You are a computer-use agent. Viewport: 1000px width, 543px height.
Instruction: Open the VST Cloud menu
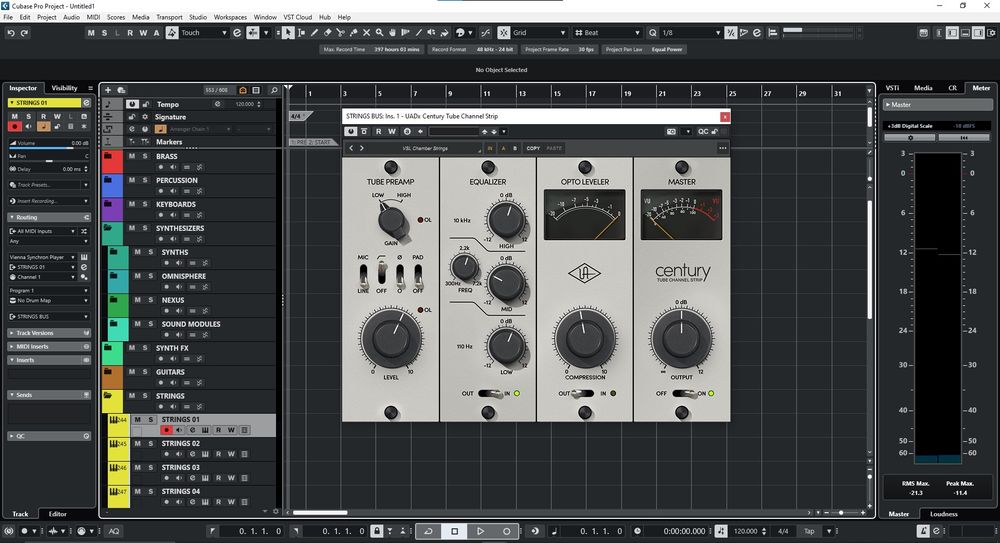coord(298,17)
